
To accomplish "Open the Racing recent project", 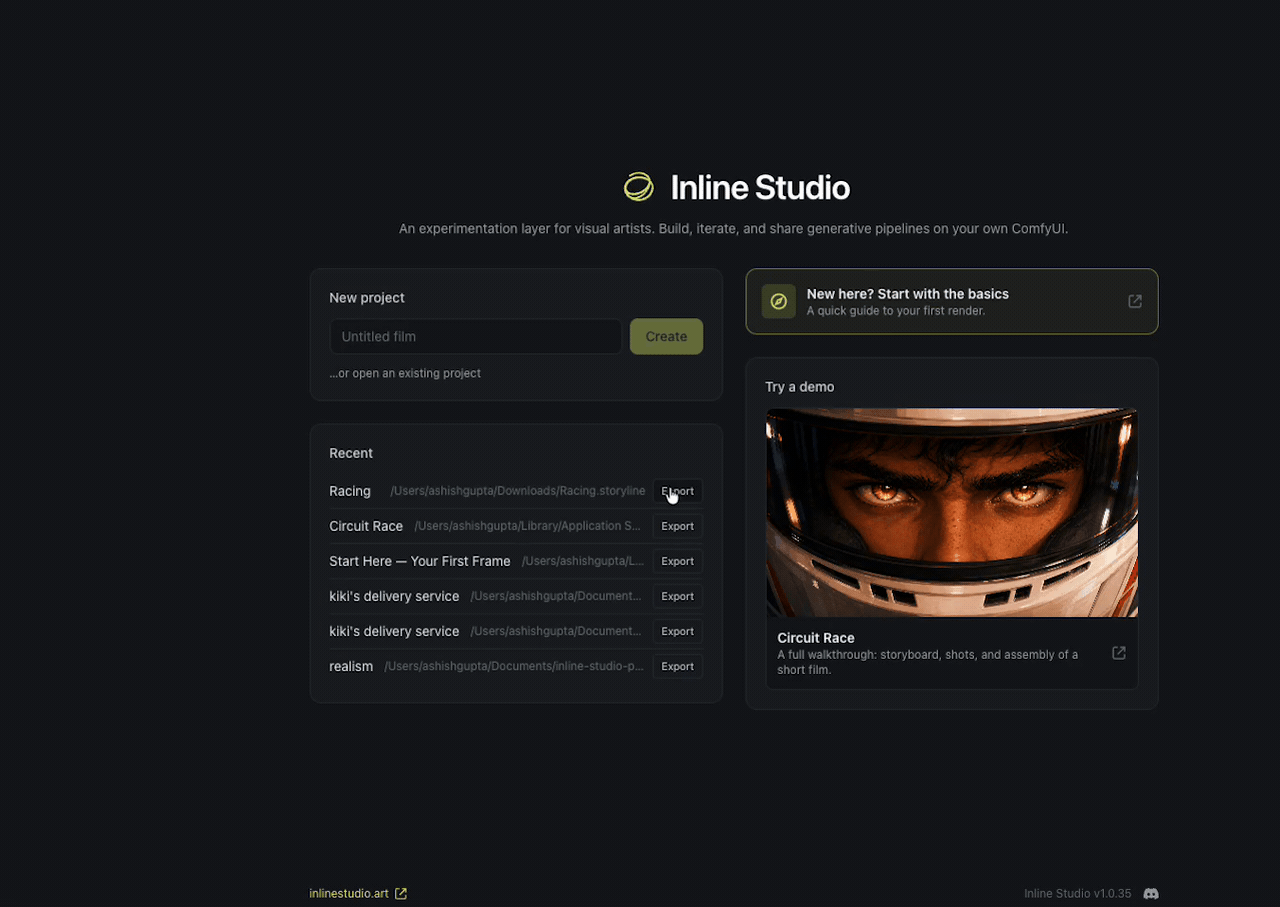I will tap(350, 491).
